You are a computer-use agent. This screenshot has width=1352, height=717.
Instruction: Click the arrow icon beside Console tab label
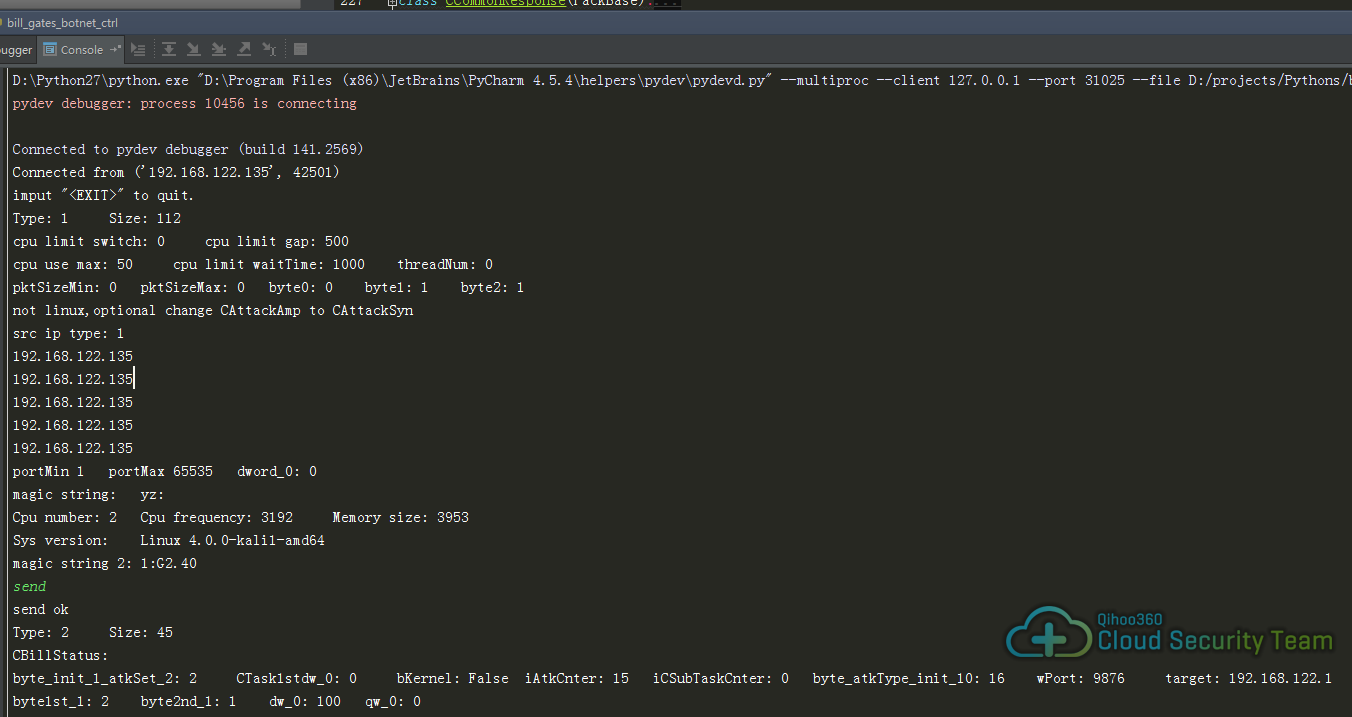pyautogui.click(x=115, y=49)
